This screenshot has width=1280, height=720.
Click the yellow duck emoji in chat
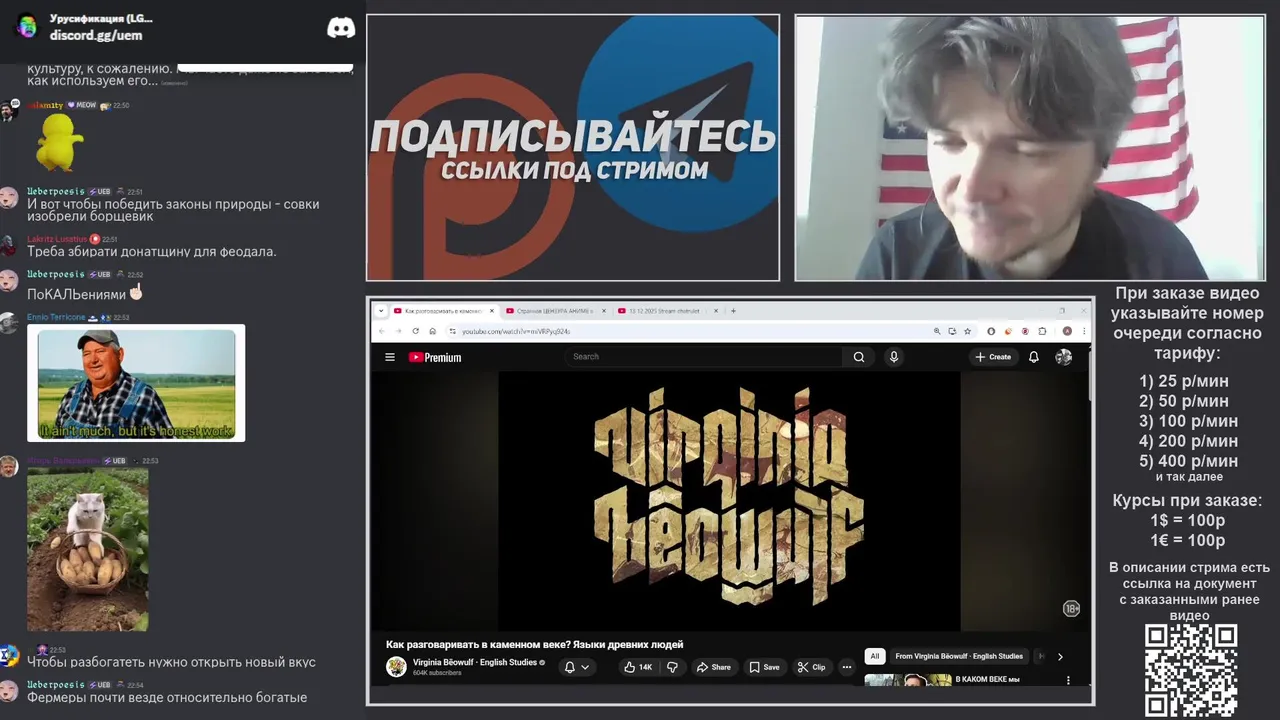point(59,141)
